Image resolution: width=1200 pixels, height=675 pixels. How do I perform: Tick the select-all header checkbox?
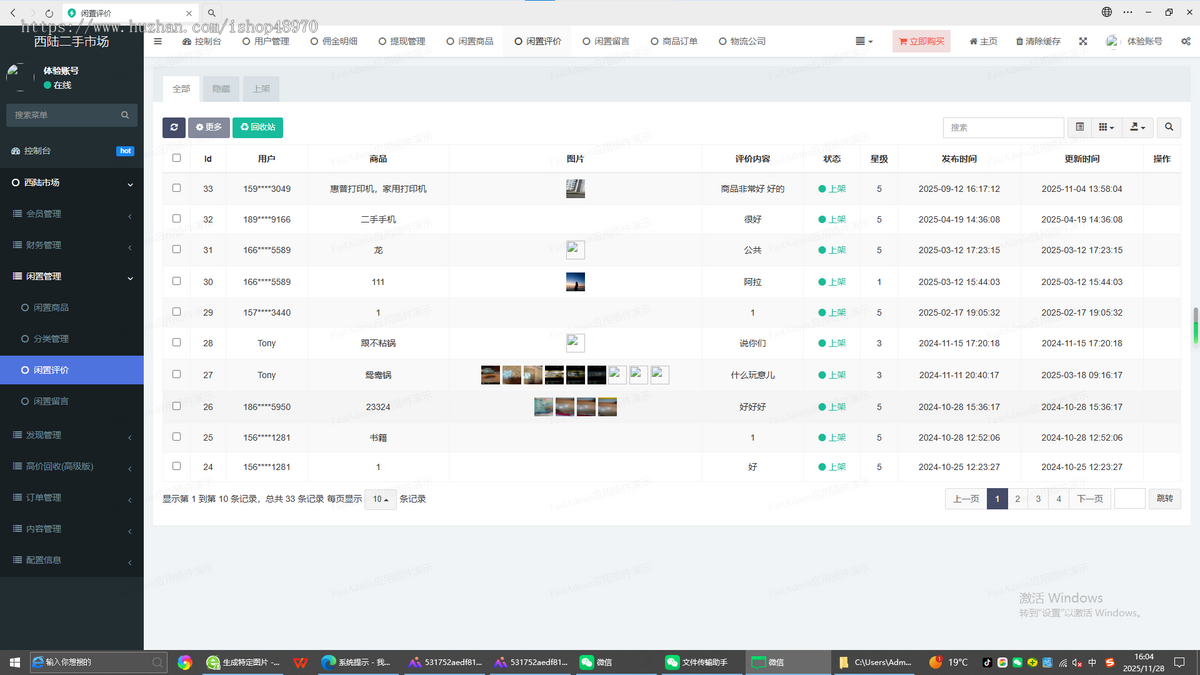click(x=177, y=158)
